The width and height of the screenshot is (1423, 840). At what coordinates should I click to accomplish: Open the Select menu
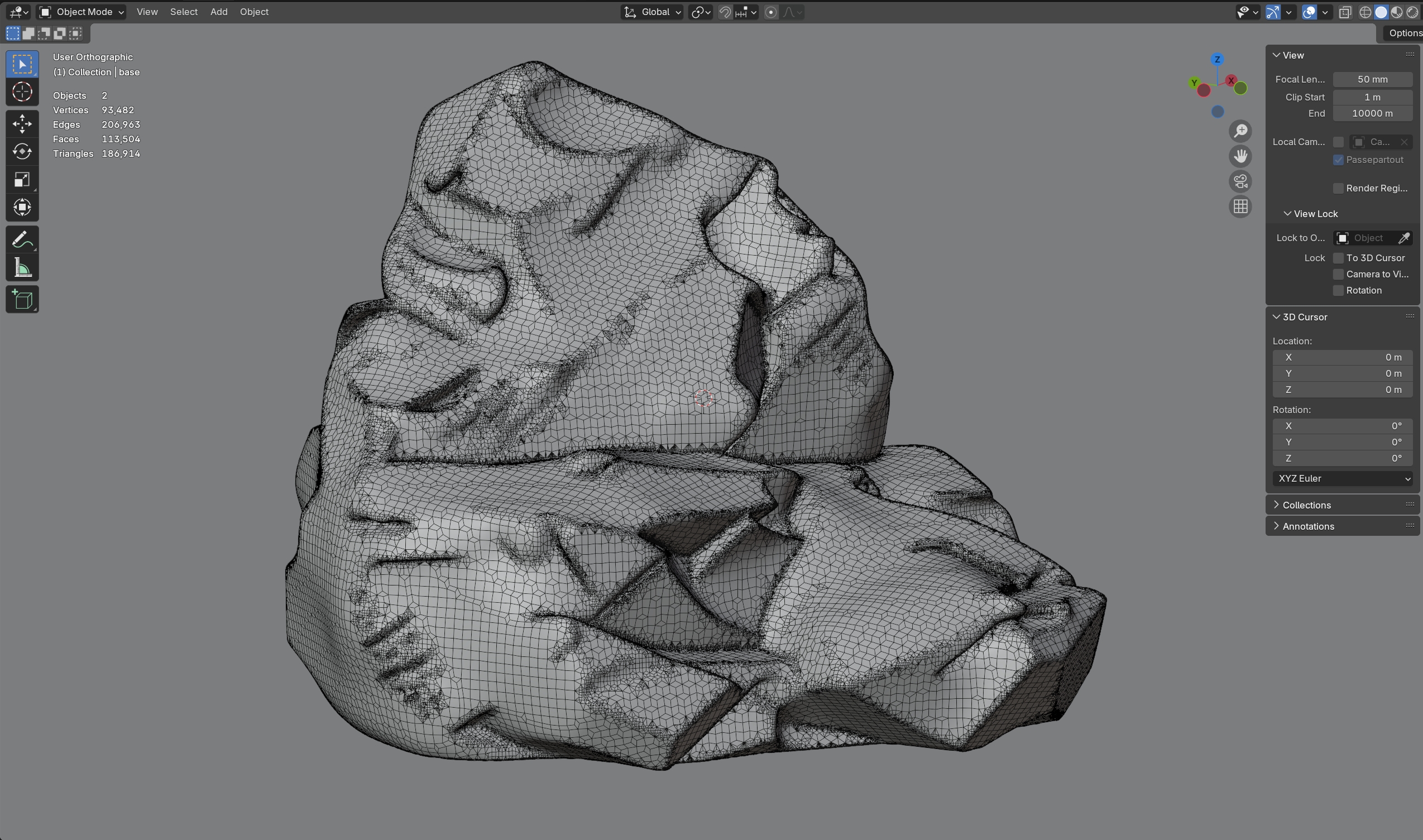click(x=184, y=12)
